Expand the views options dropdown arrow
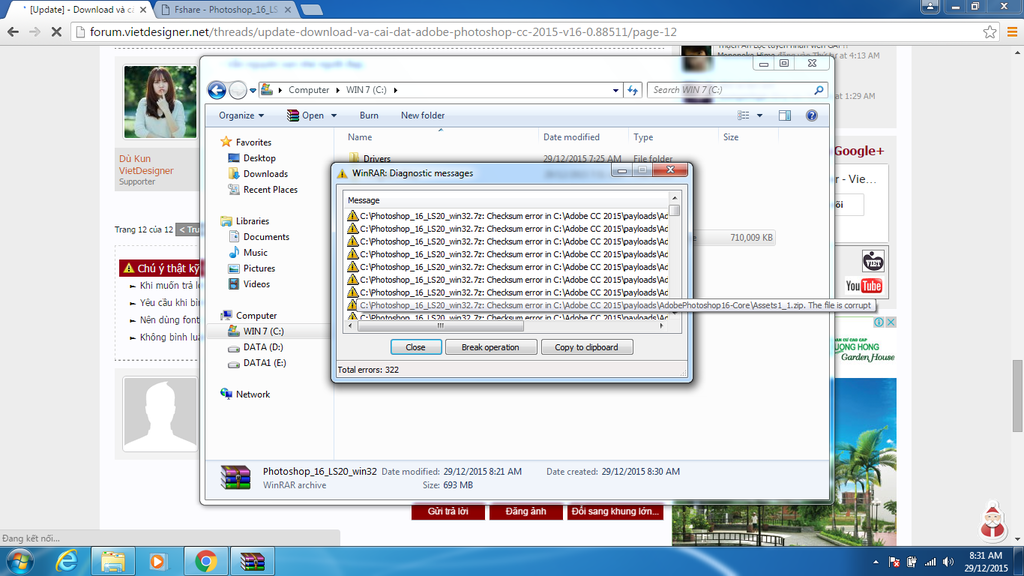Image resolution: width=1024 pixels, height=576 pixels. pos(760,116)
